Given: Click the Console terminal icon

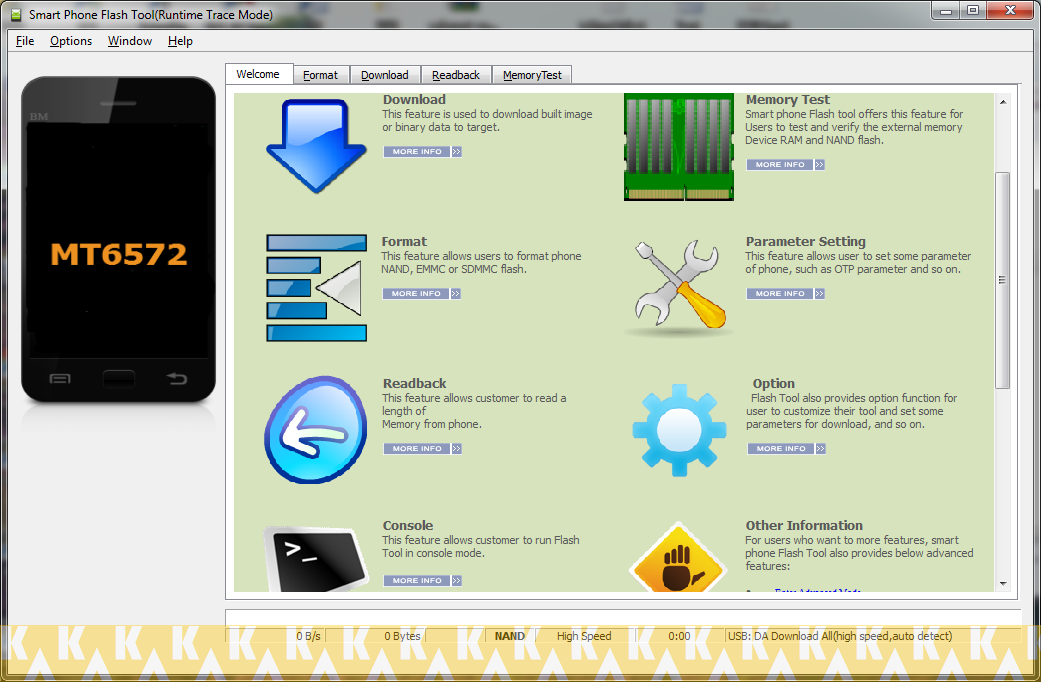Looking at the screenshot, I should pos(316,558).
